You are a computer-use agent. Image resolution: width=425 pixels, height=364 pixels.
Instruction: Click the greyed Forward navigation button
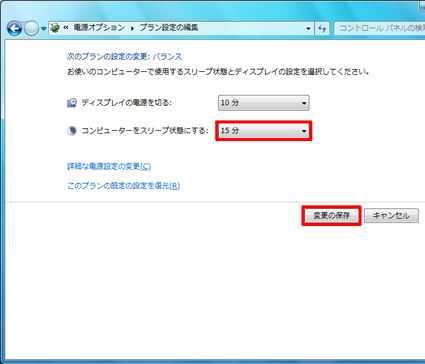(32, 29)
